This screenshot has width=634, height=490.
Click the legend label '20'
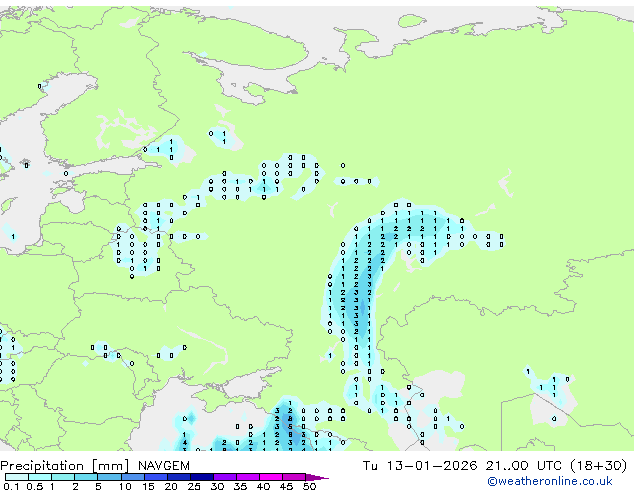(171, 486)
